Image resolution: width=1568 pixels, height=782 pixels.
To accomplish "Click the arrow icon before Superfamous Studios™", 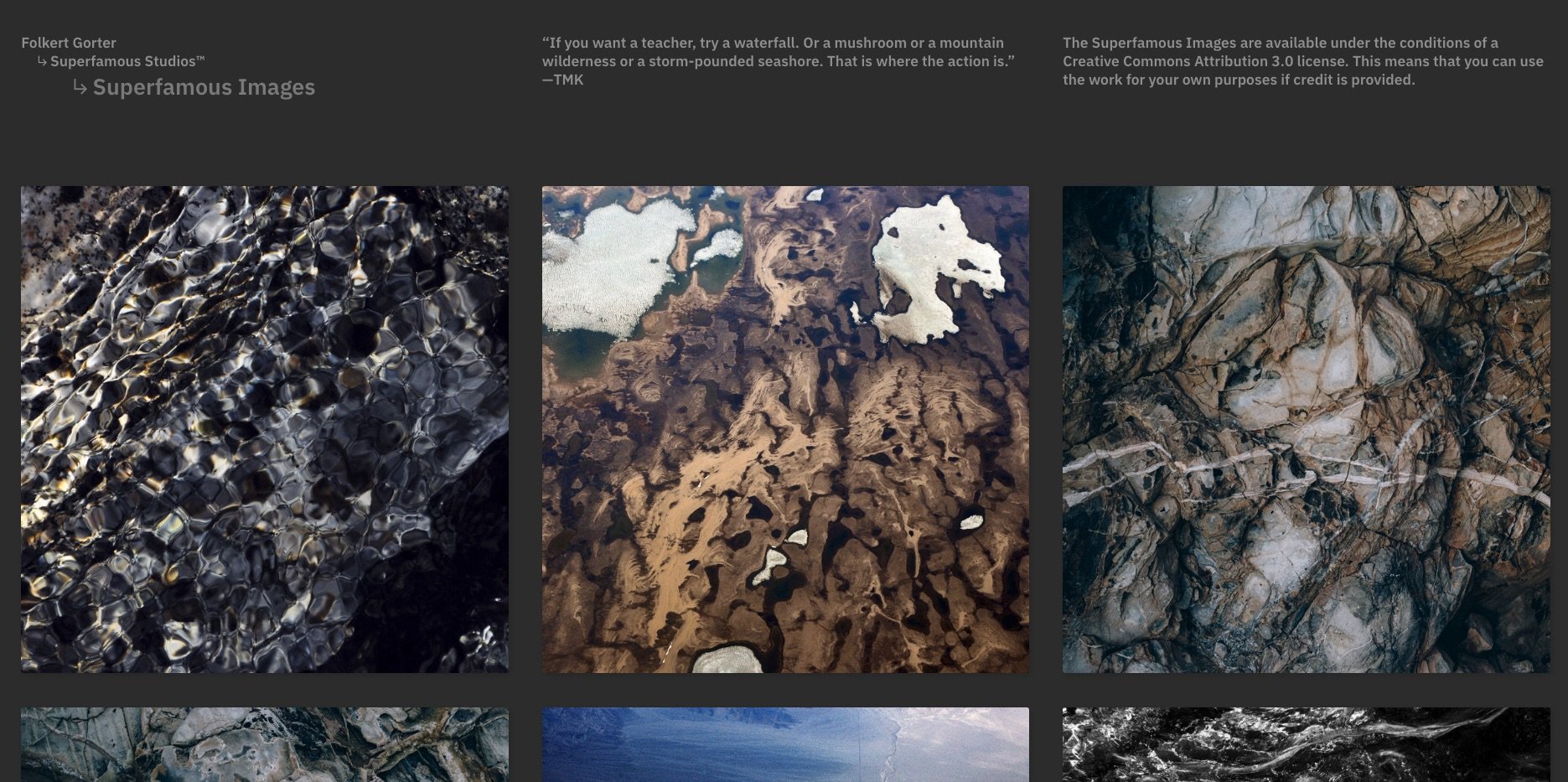I will (x=41, y=60).
